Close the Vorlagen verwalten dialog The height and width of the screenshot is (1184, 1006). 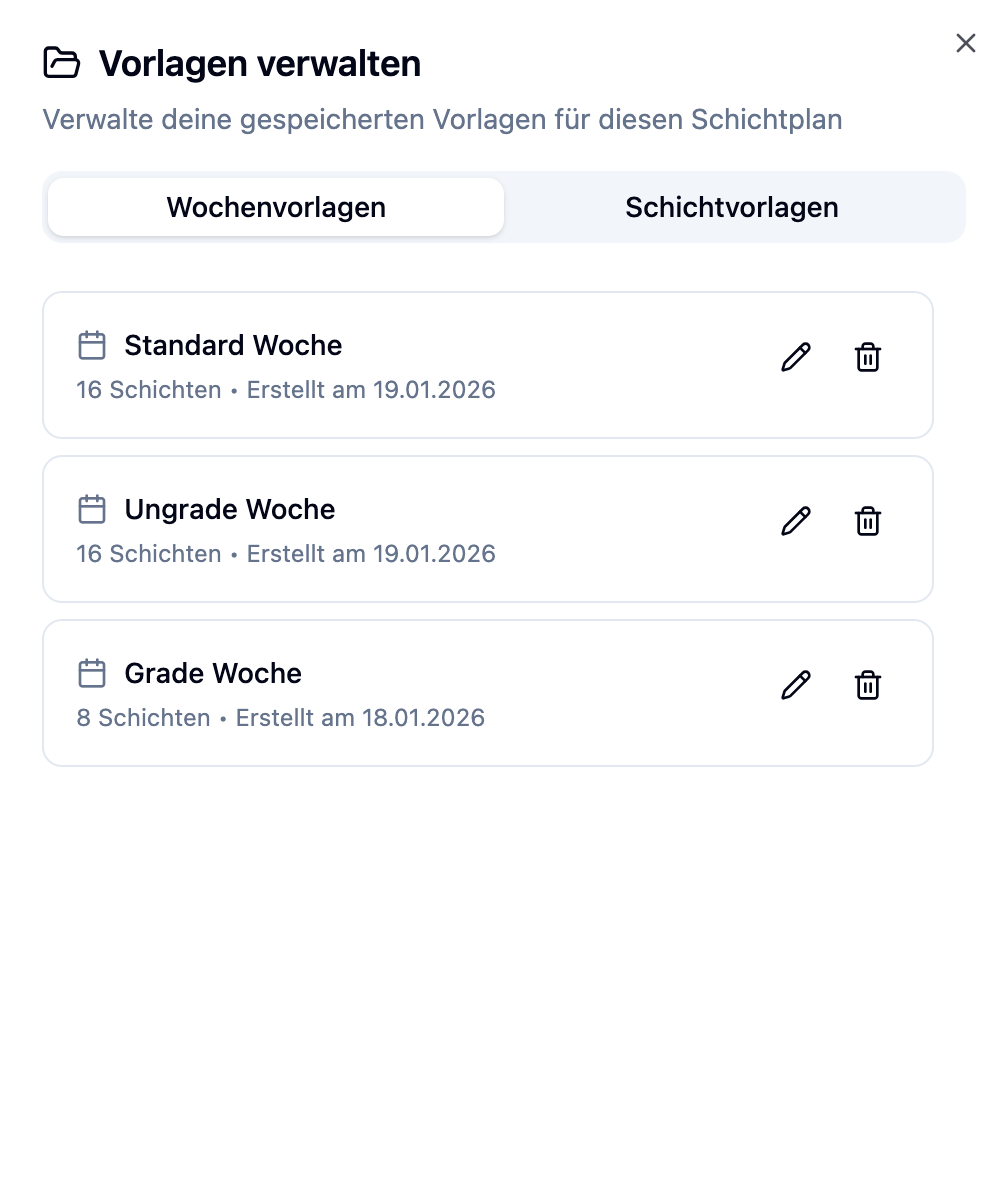point(965,43)
